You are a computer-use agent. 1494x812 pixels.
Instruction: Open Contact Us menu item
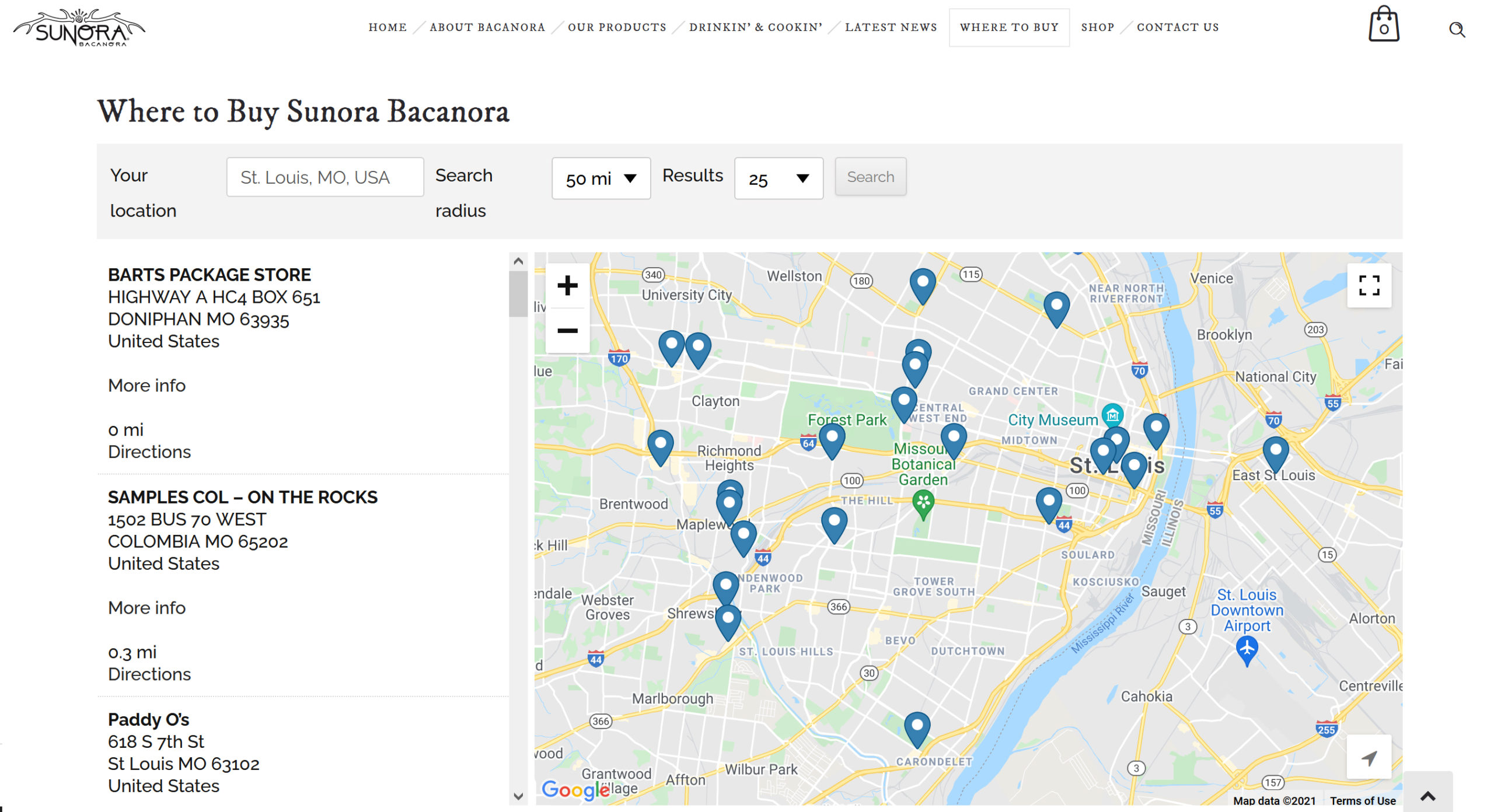pos(1178,27)
